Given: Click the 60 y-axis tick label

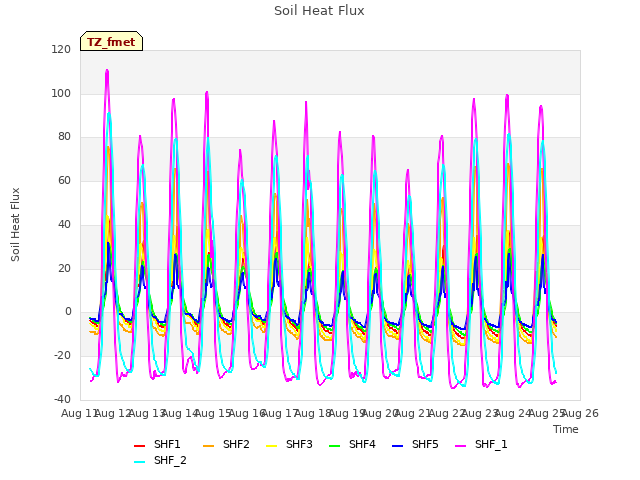Looking at the screenshot, I should pyautogui.click(x=64, y=180).
